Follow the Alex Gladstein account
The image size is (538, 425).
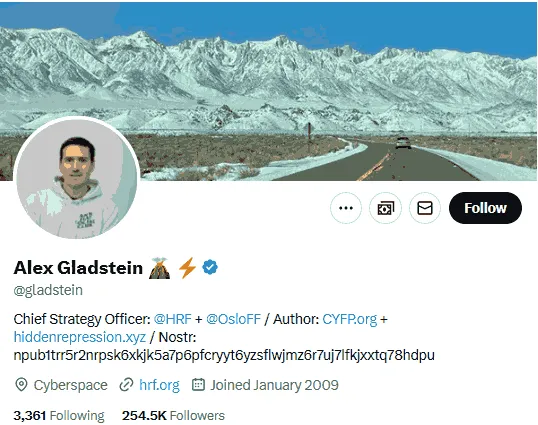point(485,208)
